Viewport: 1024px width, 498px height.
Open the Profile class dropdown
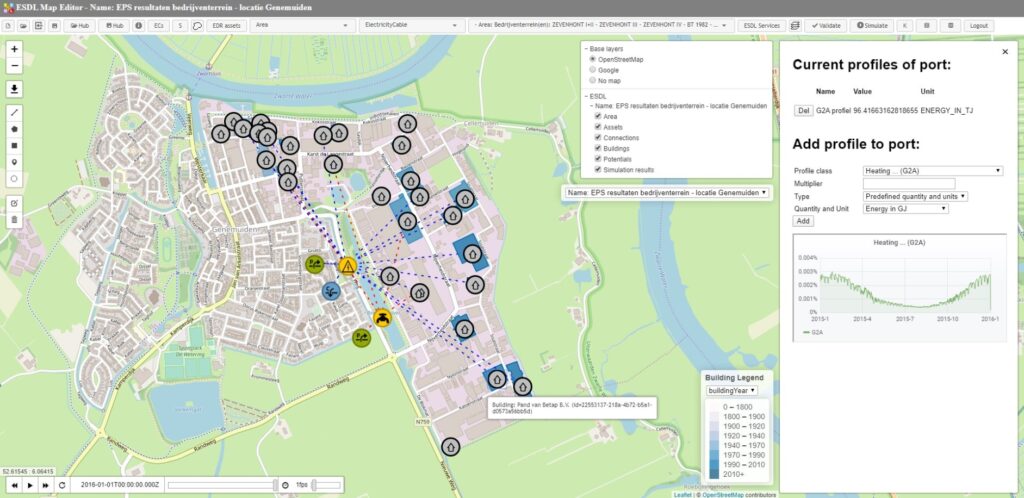click(932, 171)
